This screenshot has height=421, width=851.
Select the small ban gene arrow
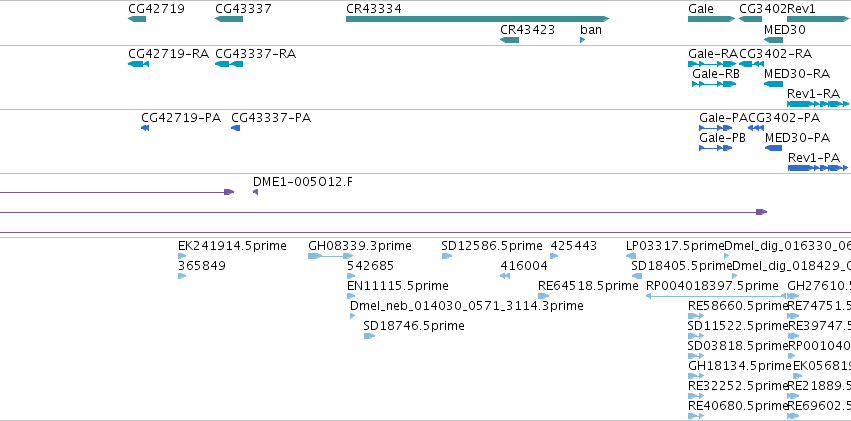tap(582, 40)
